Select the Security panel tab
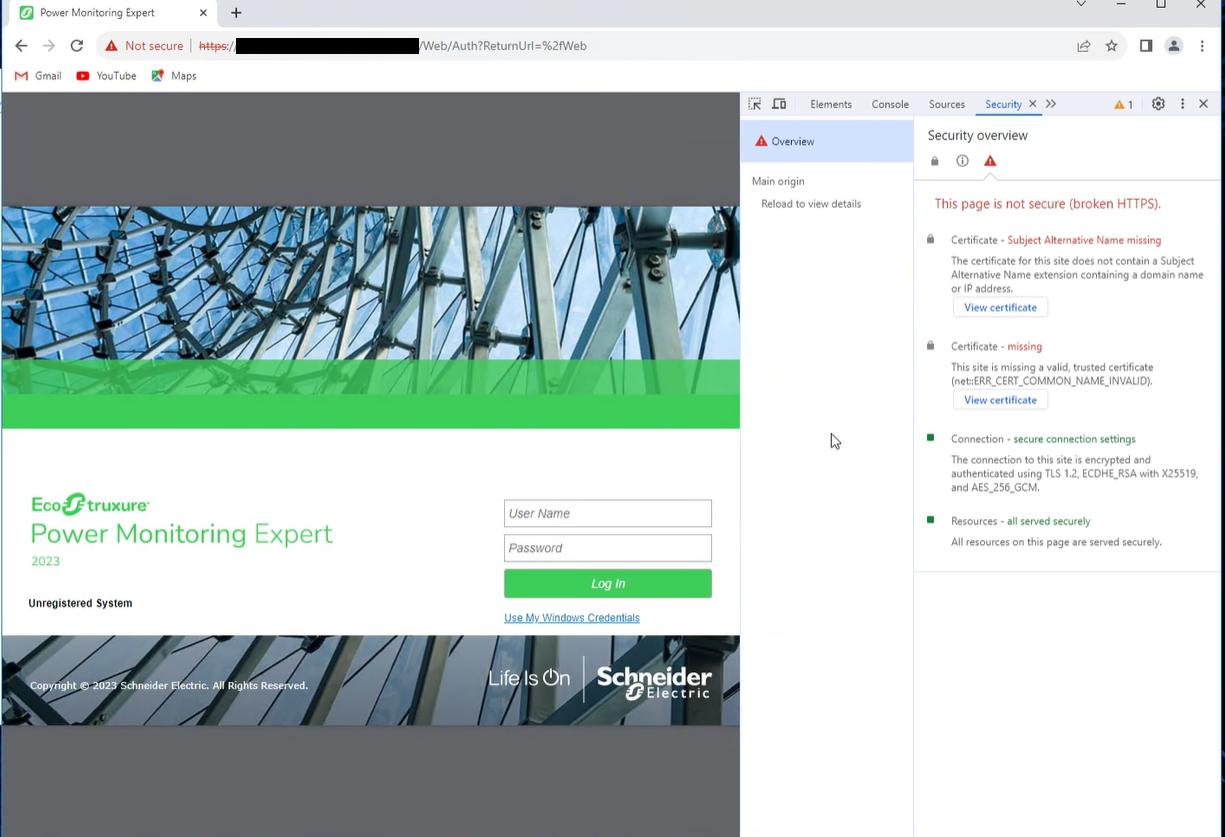This screenshot has height=837, width=1225. tap(1003, 104)
